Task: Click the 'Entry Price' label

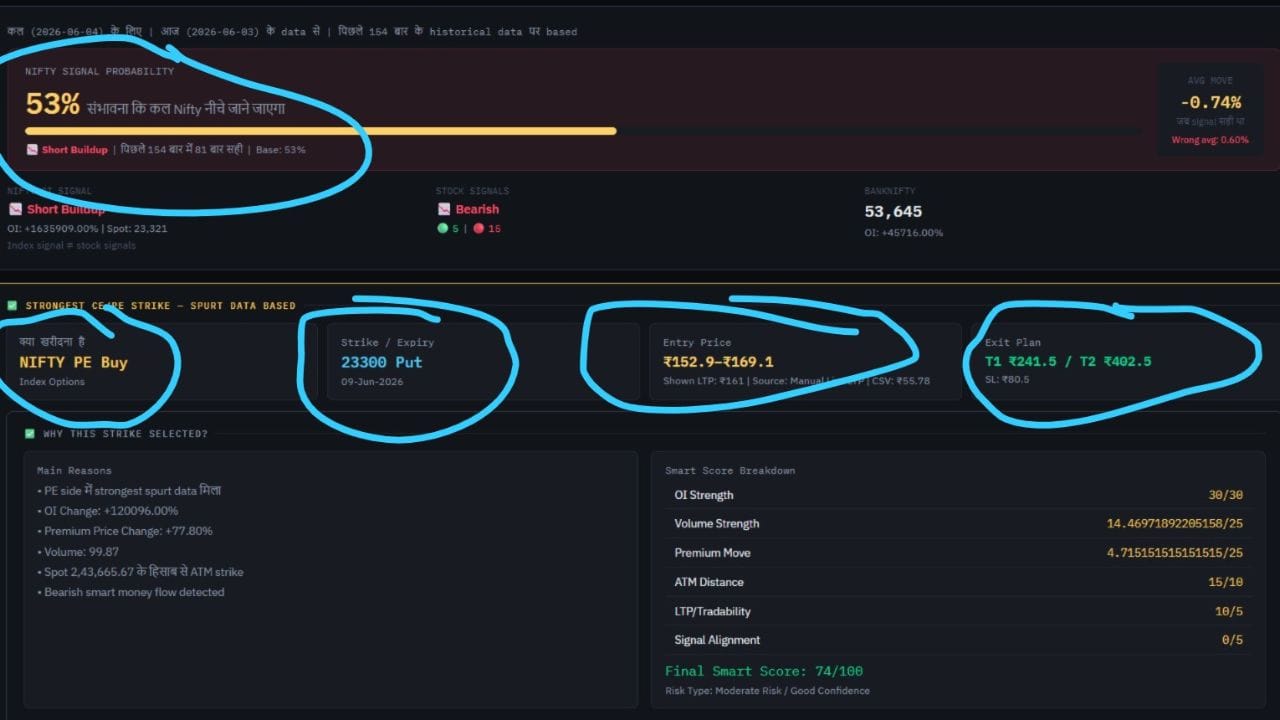Action: point(697,342)
